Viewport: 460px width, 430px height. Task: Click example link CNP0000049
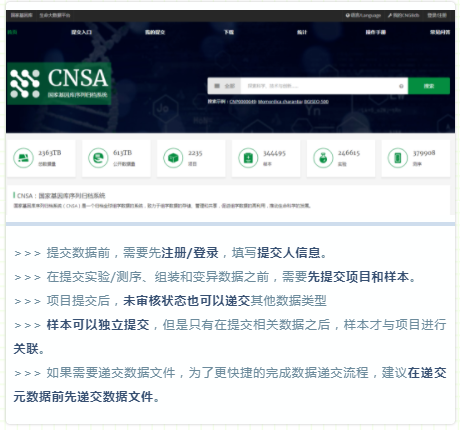(x=243, y=102)
